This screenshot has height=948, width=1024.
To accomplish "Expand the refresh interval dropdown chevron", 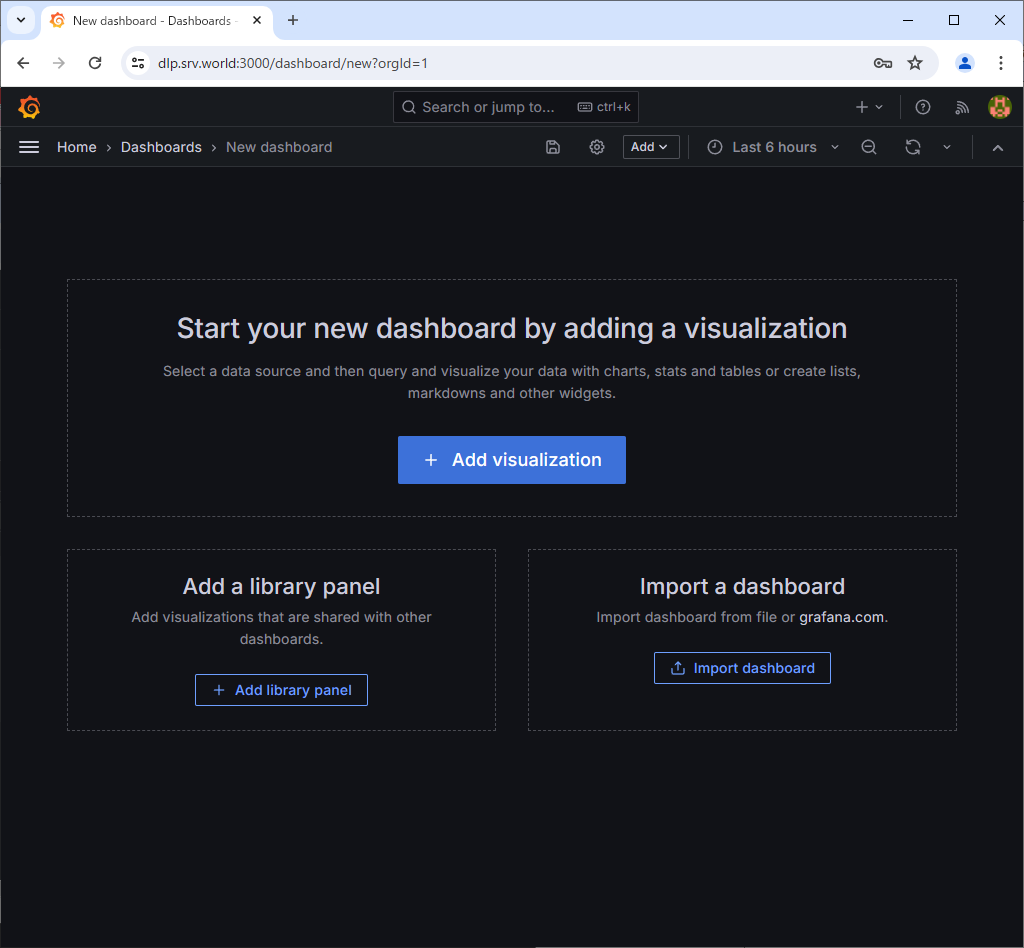I will coord(947,148).
